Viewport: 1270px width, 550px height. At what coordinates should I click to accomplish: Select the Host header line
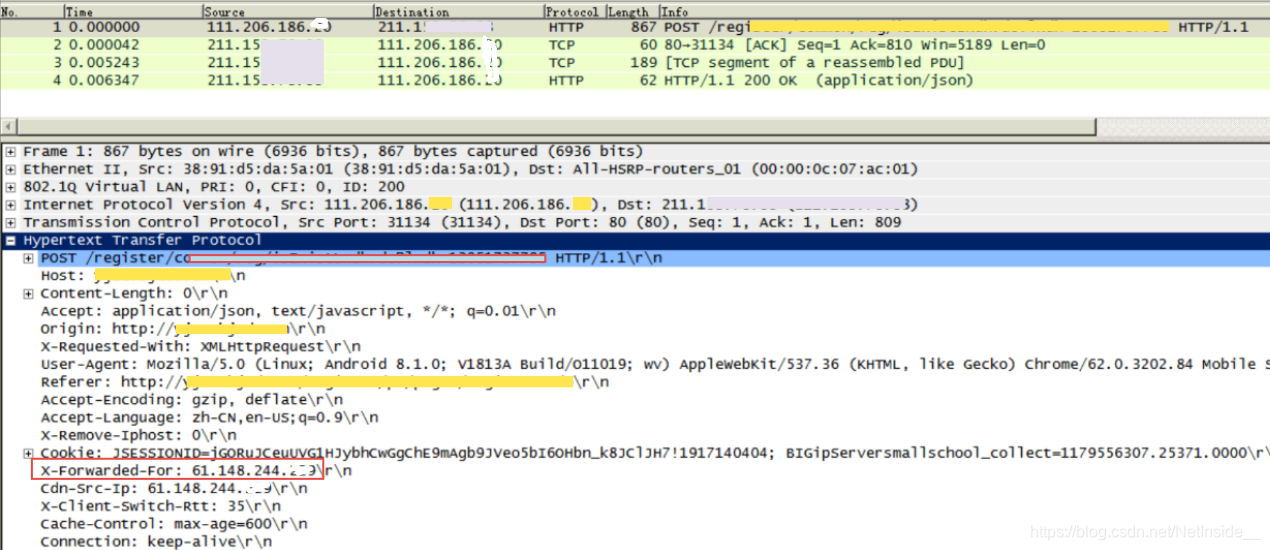tap(143, 276)
